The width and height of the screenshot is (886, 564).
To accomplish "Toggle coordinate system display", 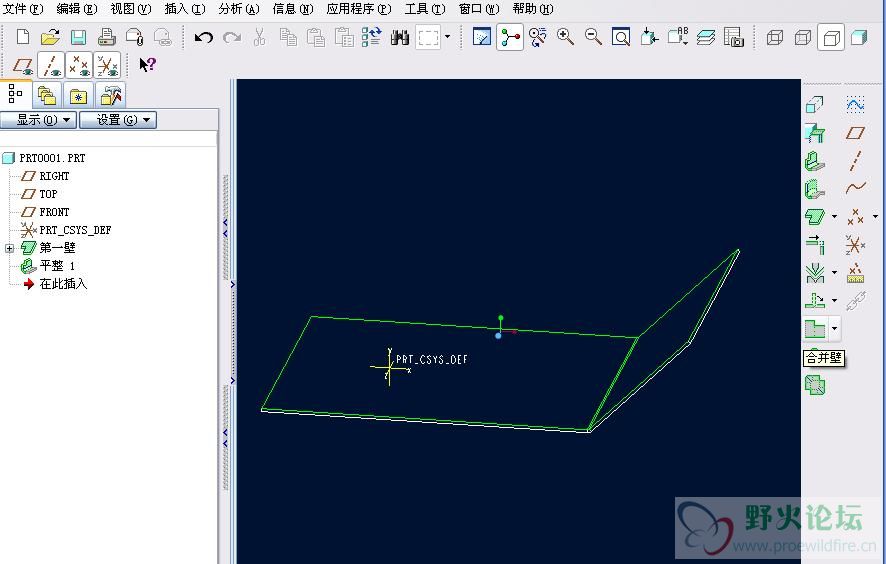I will [107, 66].
